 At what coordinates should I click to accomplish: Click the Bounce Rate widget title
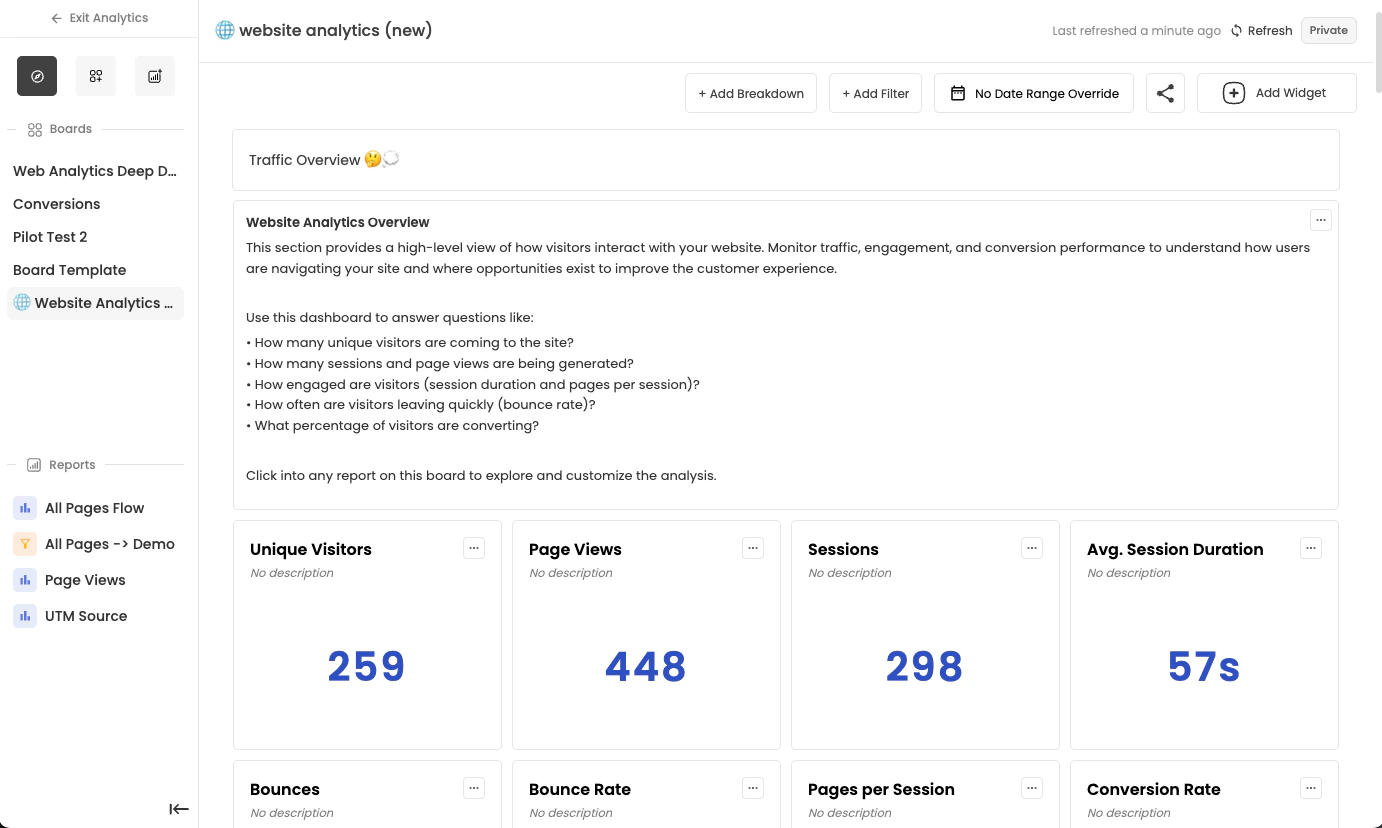580,789
